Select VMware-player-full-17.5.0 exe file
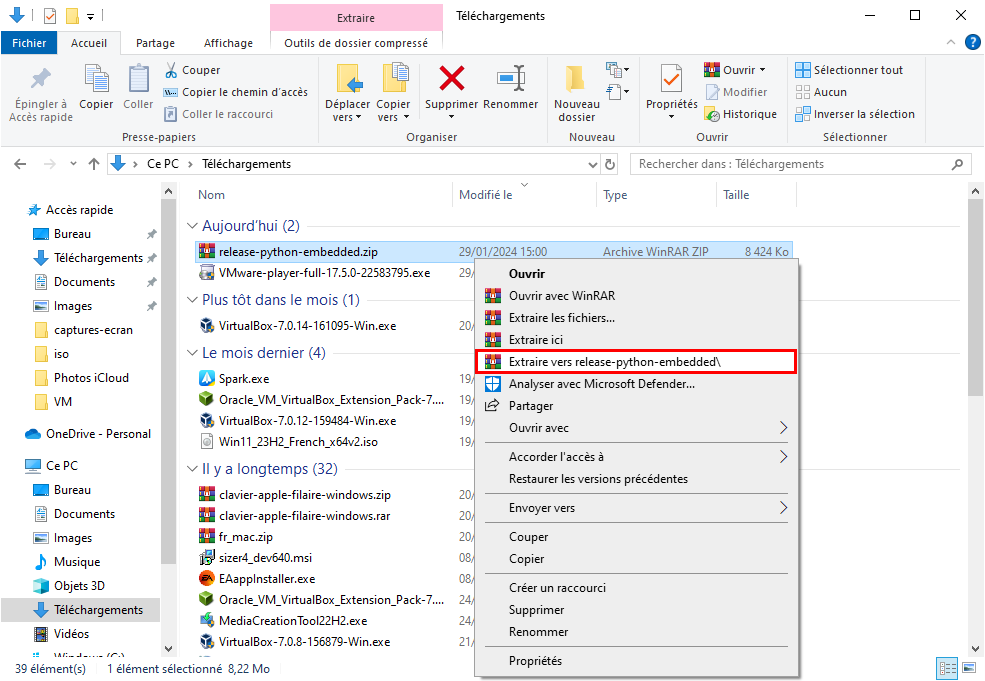This screenshot has height=681, width=985. coord(324,273)
